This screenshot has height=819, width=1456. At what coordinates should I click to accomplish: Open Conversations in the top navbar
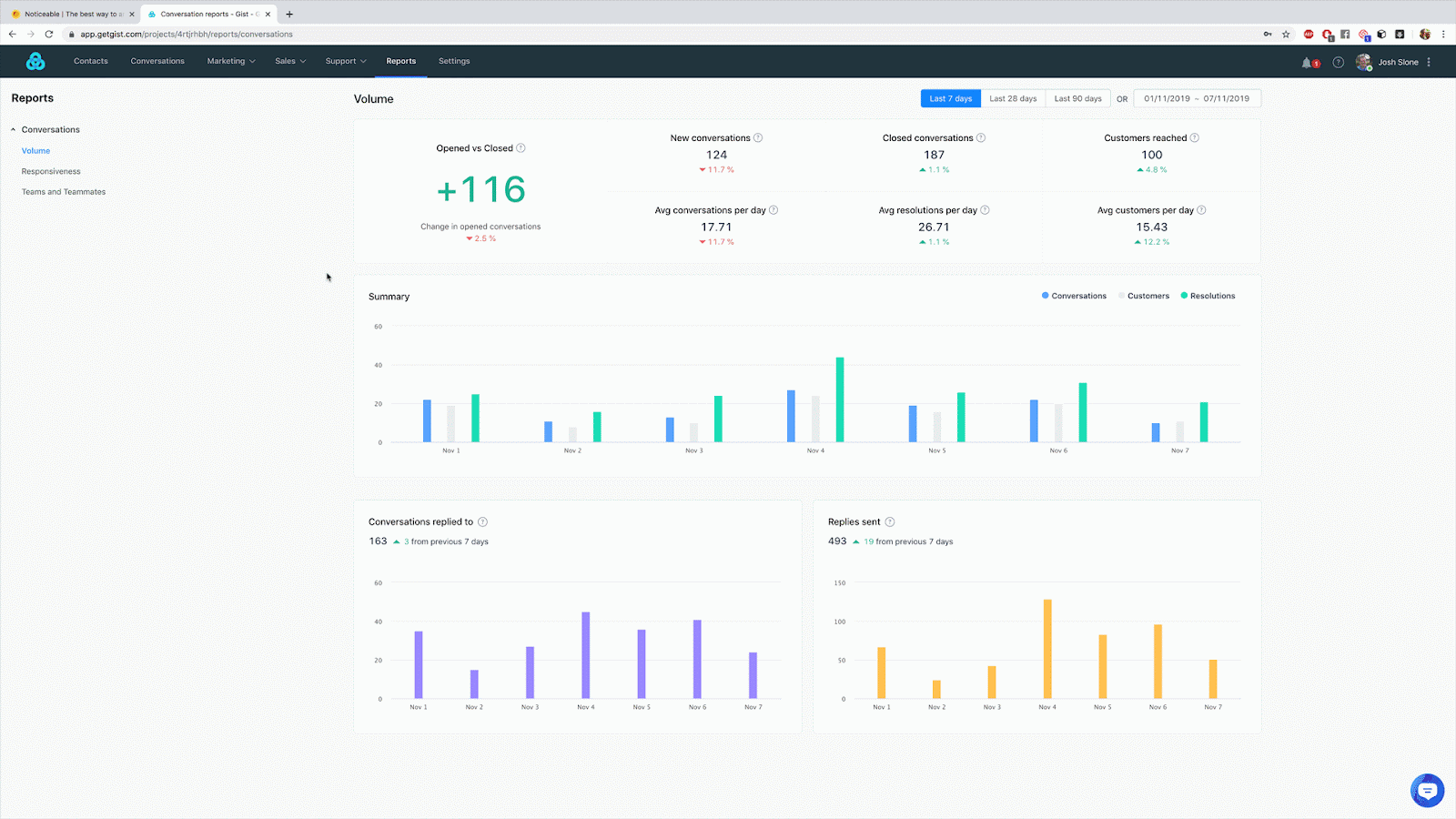point(157,61)
